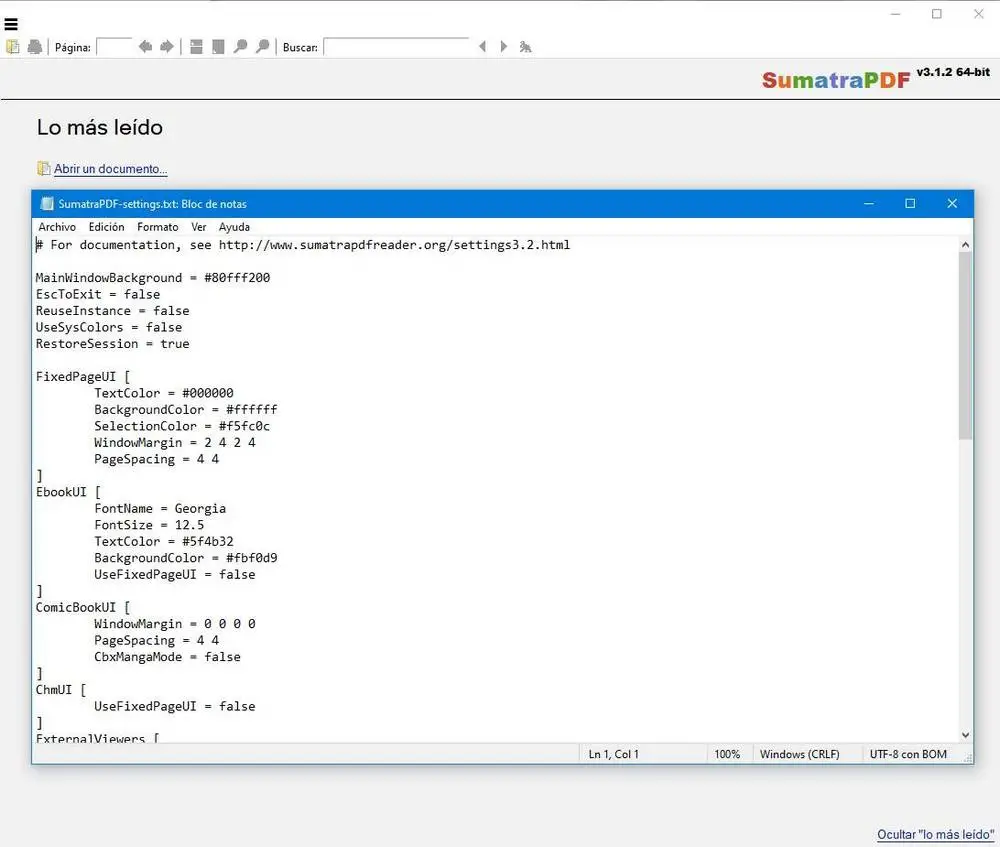The image size is (1000, 847).
Task: Click the zoom out magnifier icon
Action: (240, 47)
